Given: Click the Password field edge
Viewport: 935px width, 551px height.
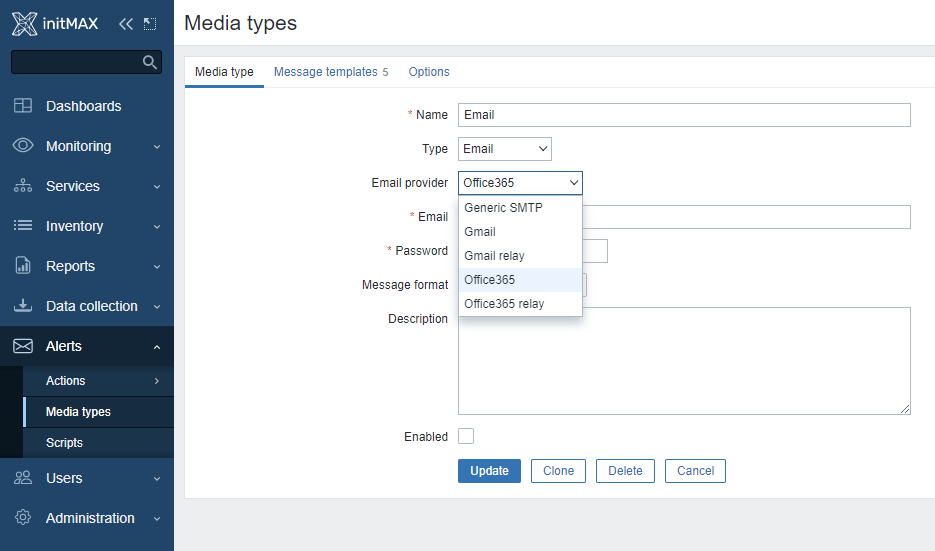Looking at the screenshot, I should click(x=595, y=251).
